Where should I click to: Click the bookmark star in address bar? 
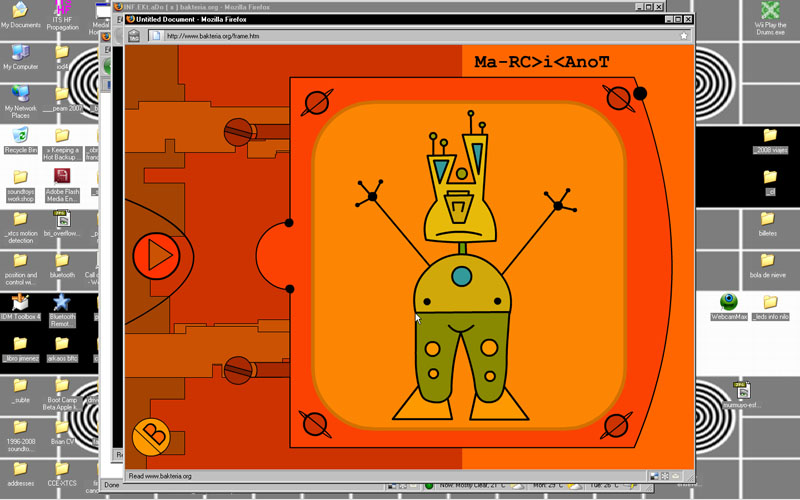point(684,36)
